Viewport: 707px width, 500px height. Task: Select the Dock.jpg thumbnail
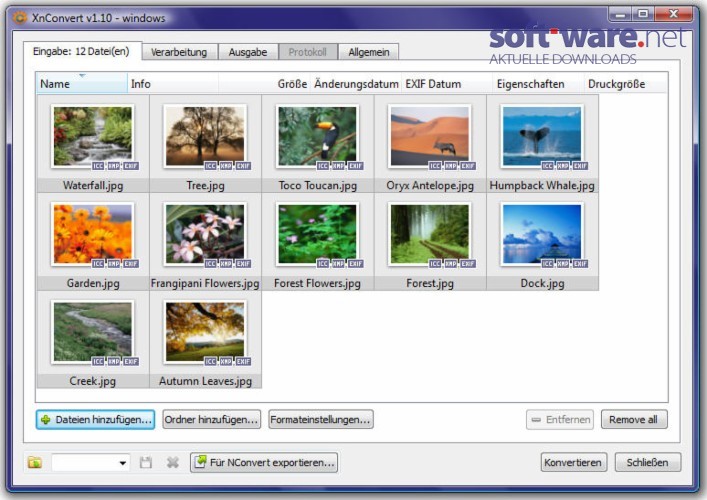click(542, 234)
